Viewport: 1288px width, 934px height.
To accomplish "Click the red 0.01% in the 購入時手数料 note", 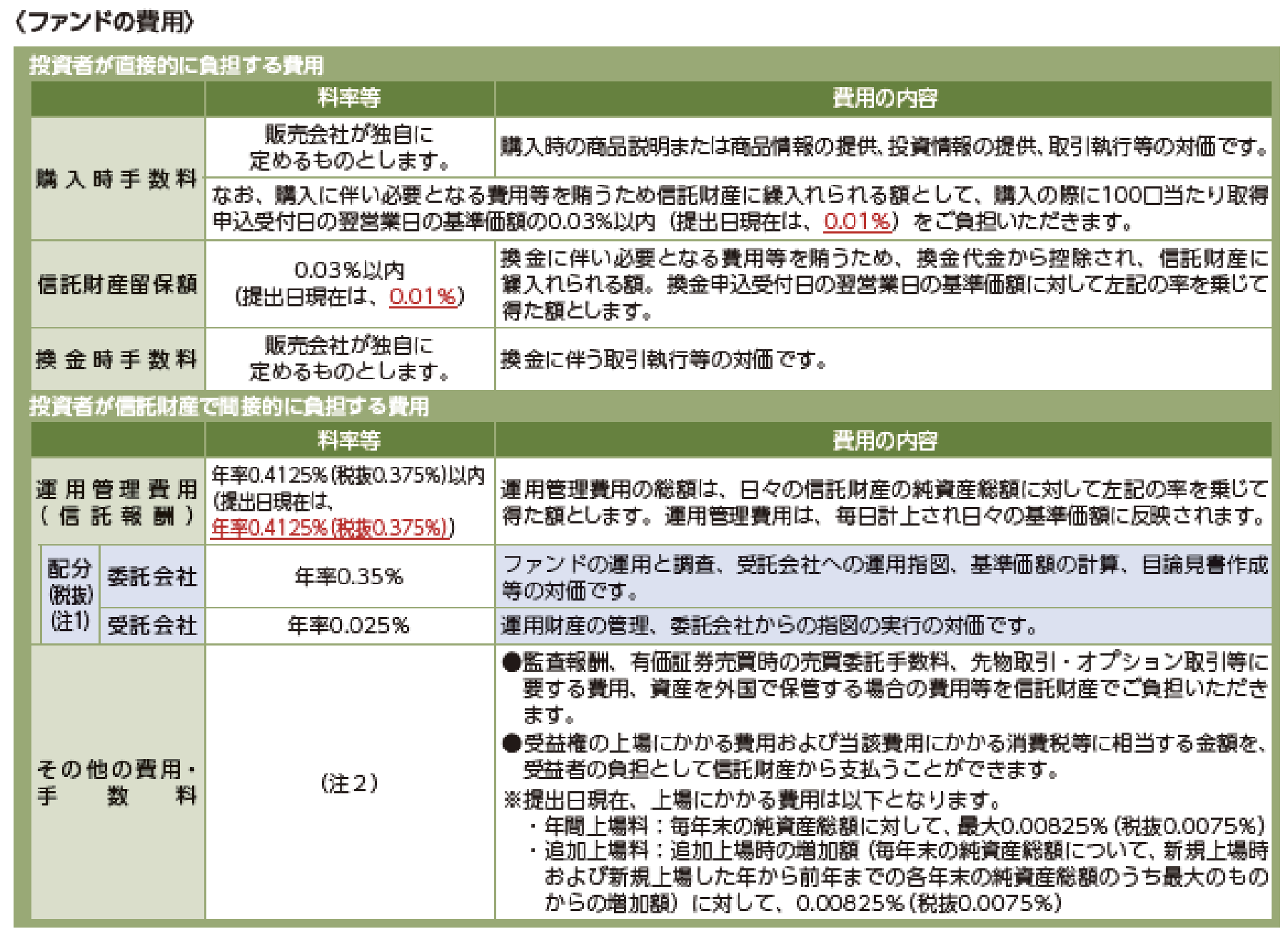I will tap(857, 222).
